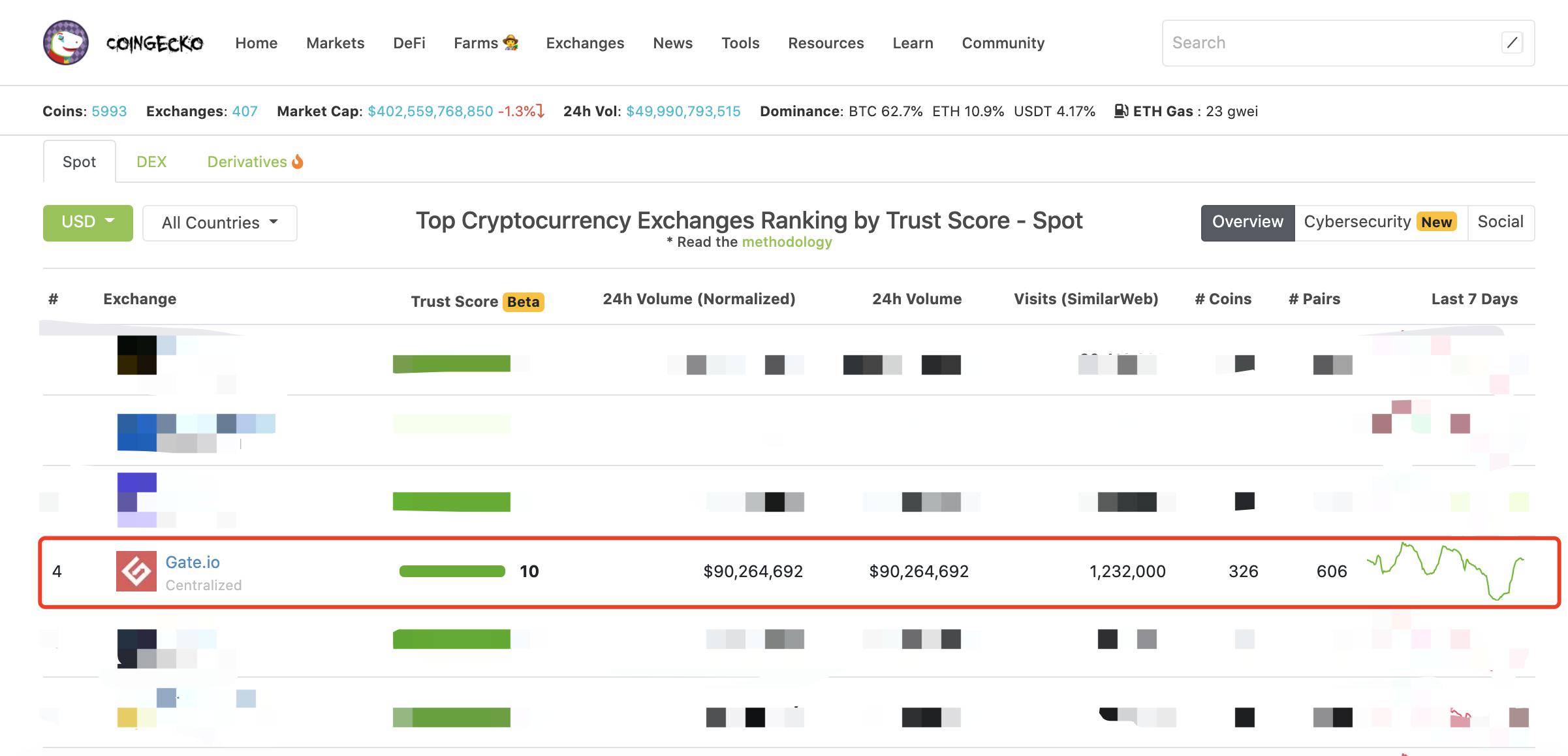Image resolution: width=1568 pixels, height=756 pixels.
Task: Click the CoinGecko wordmark
Action: pyautogui.click(x=155, y=44)
